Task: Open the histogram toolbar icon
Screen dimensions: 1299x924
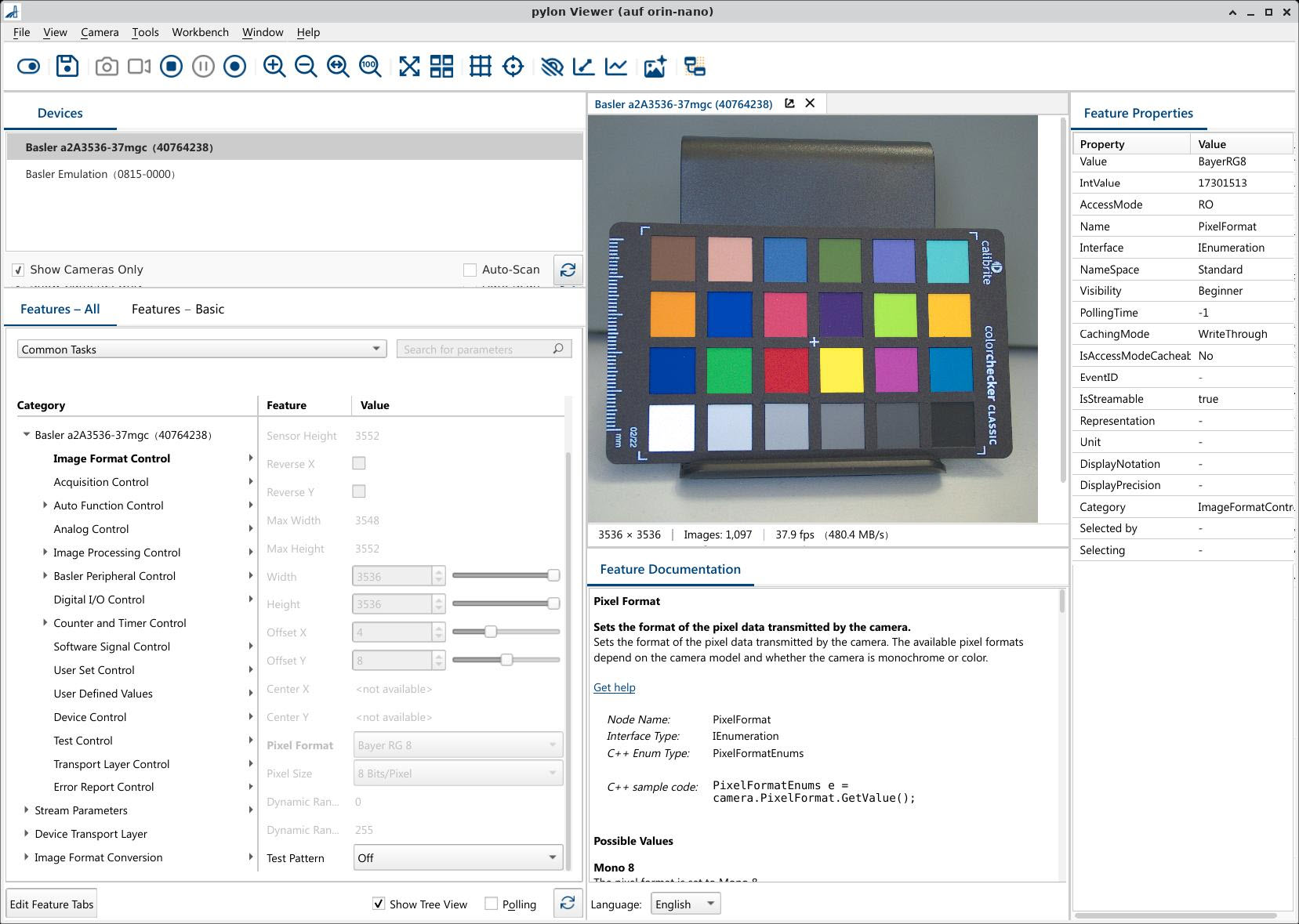Action: click(616, 67)
